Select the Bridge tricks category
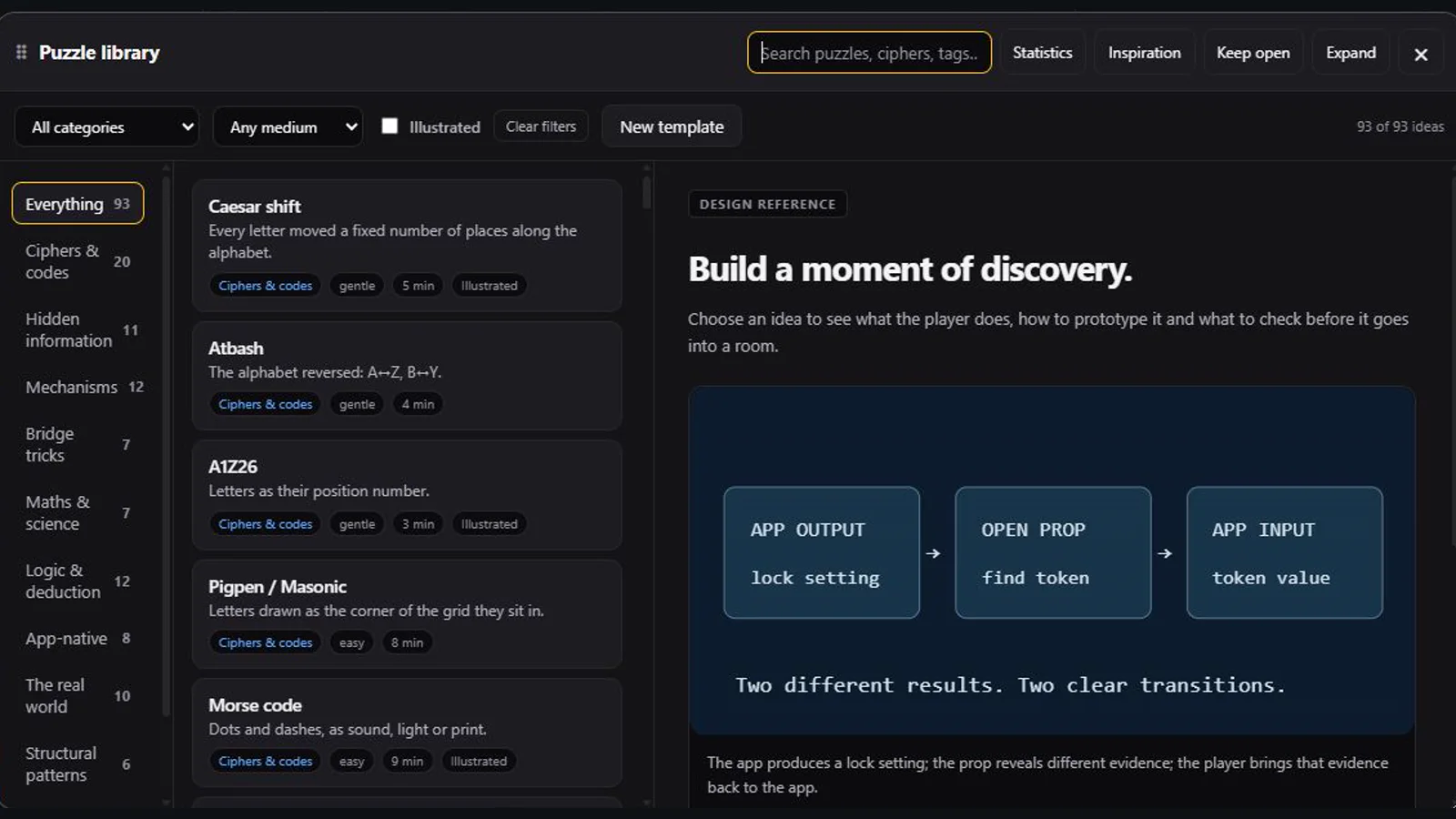 (x=77, y=444)
